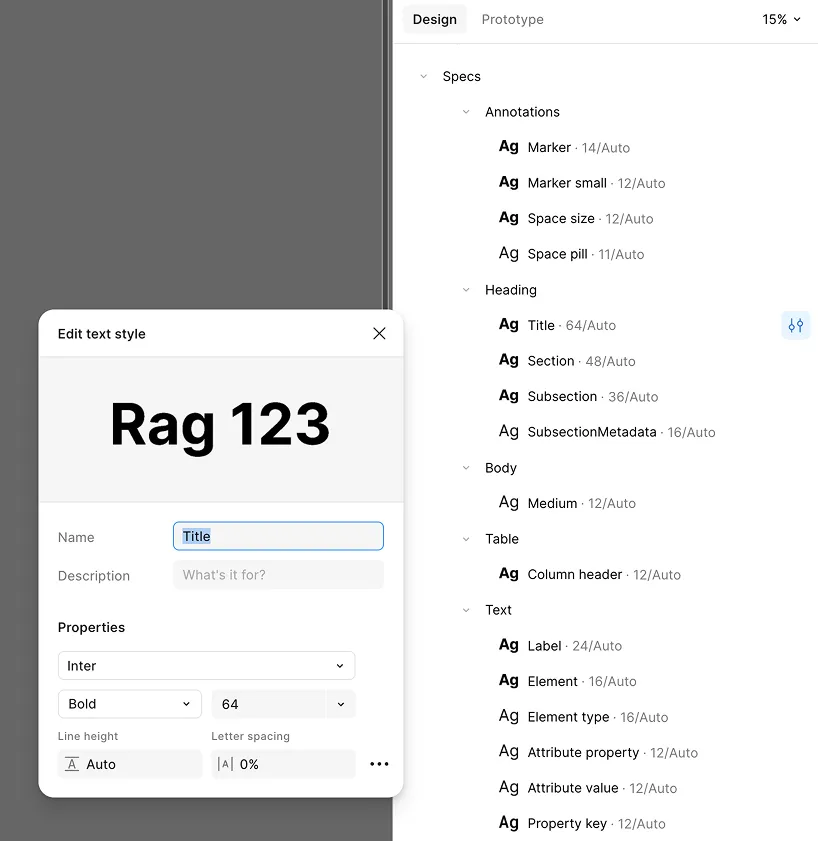Viewport: 818px width, 841px height.
Task: Click the Ag preview icon for Marker small
Action: point(509,182)
